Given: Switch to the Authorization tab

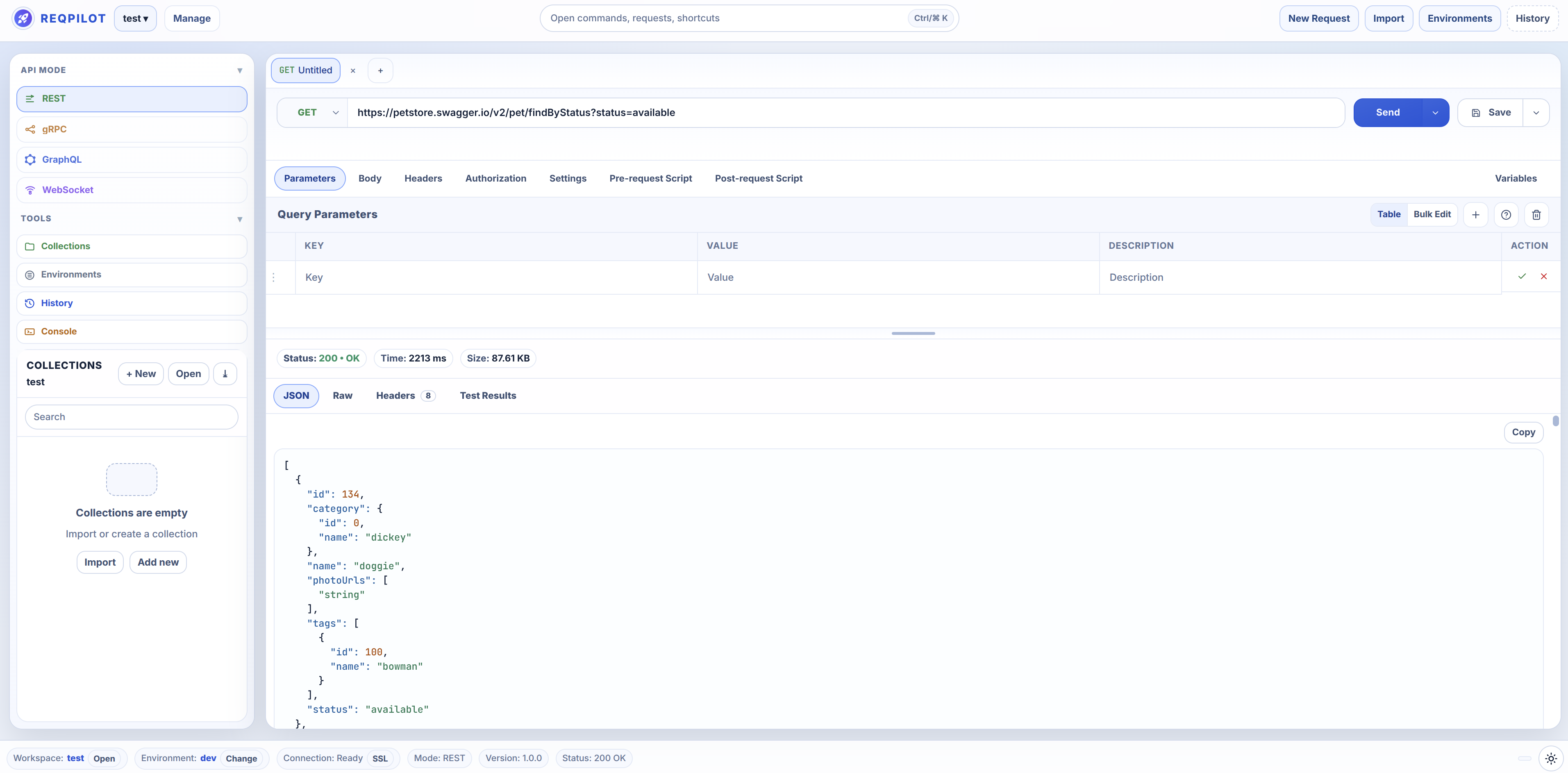Looking at the screenshot, I should coord(495,178).
